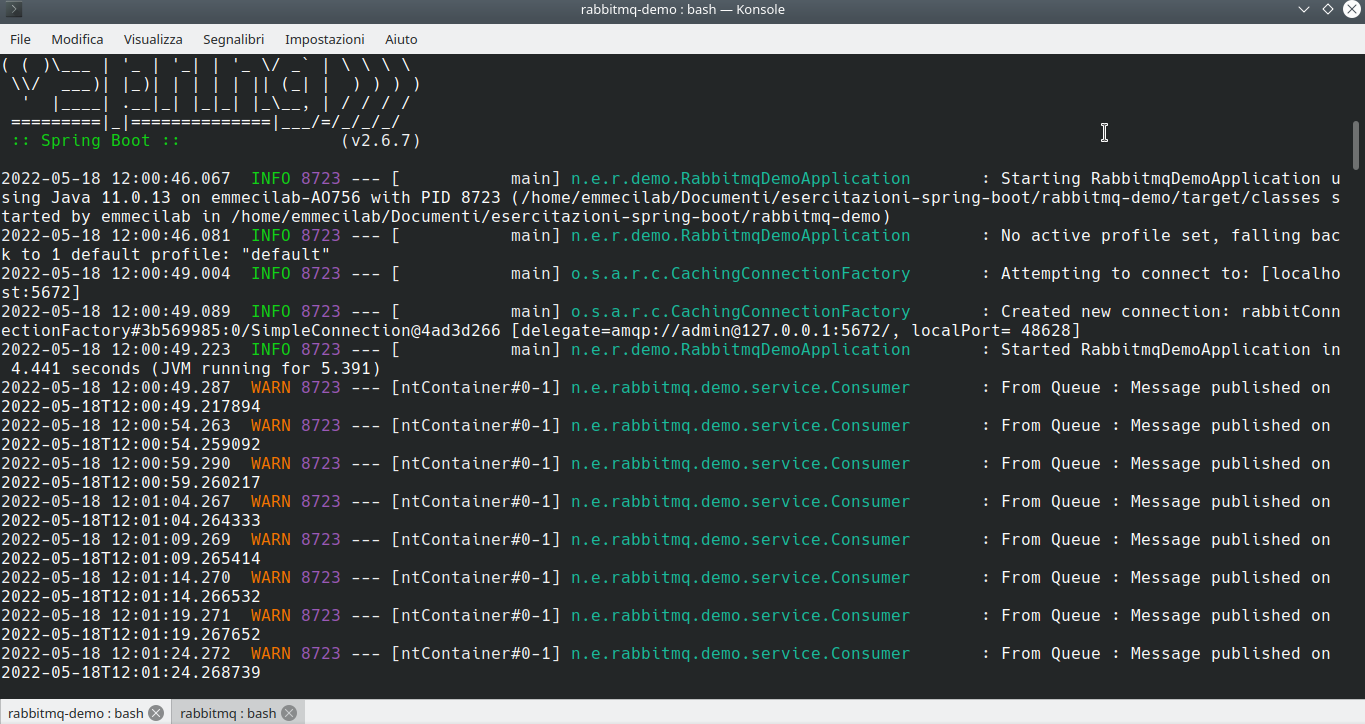Open the Impostazioni menu

[325, 39]
